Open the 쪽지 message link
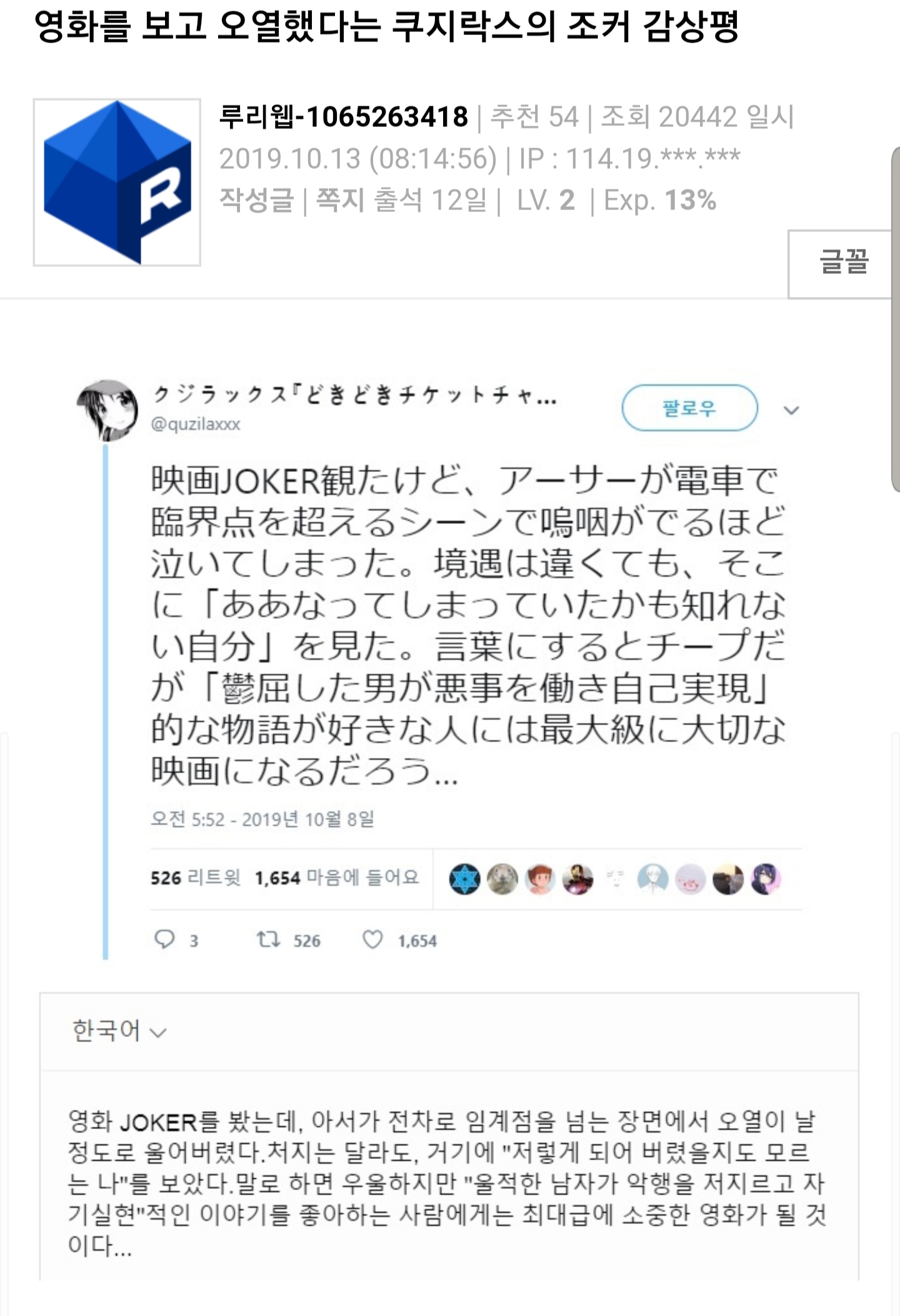This screenshot has width=900, height=1316. point(340,201)
